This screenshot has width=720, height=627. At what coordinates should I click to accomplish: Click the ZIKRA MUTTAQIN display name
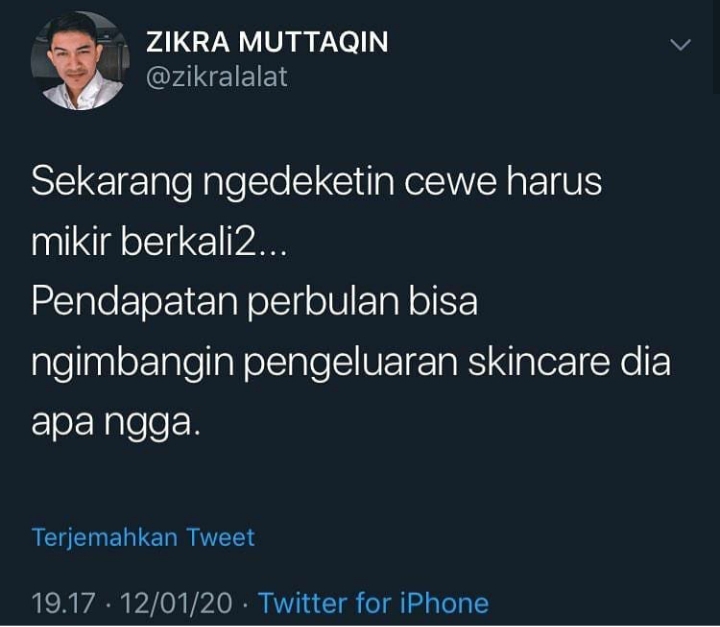267,42
